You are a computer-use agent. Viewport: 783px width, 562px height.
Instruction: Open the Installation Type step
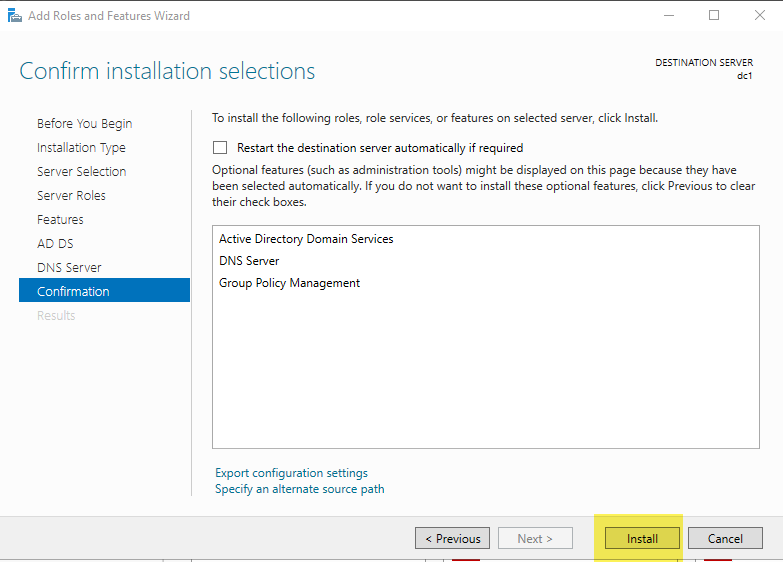tap(81, 147)
